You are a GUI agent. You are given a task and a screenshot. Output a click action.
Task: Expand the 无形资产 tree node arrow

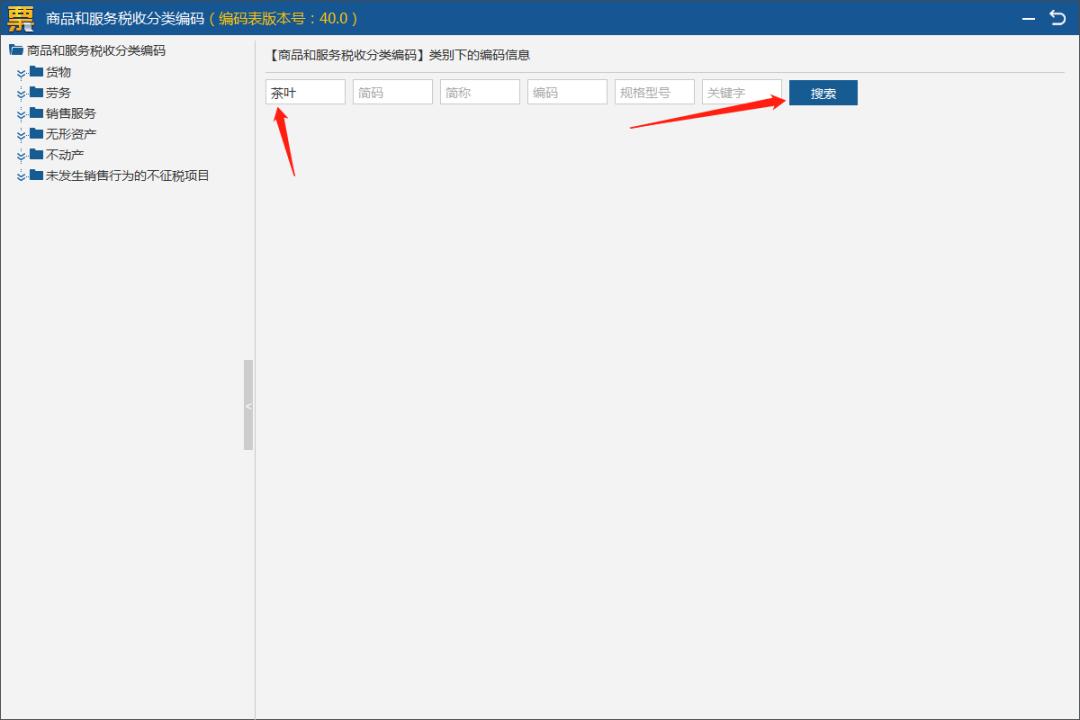click(x=21, y=135)
